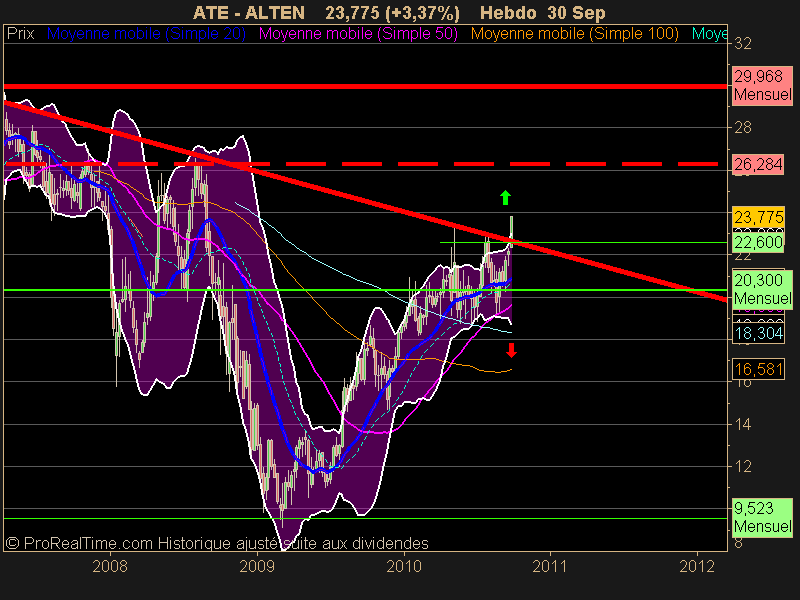Click the "Hebdo 30 Sep" timeframe label
This screenshot has width=800, height=600.
543,12
